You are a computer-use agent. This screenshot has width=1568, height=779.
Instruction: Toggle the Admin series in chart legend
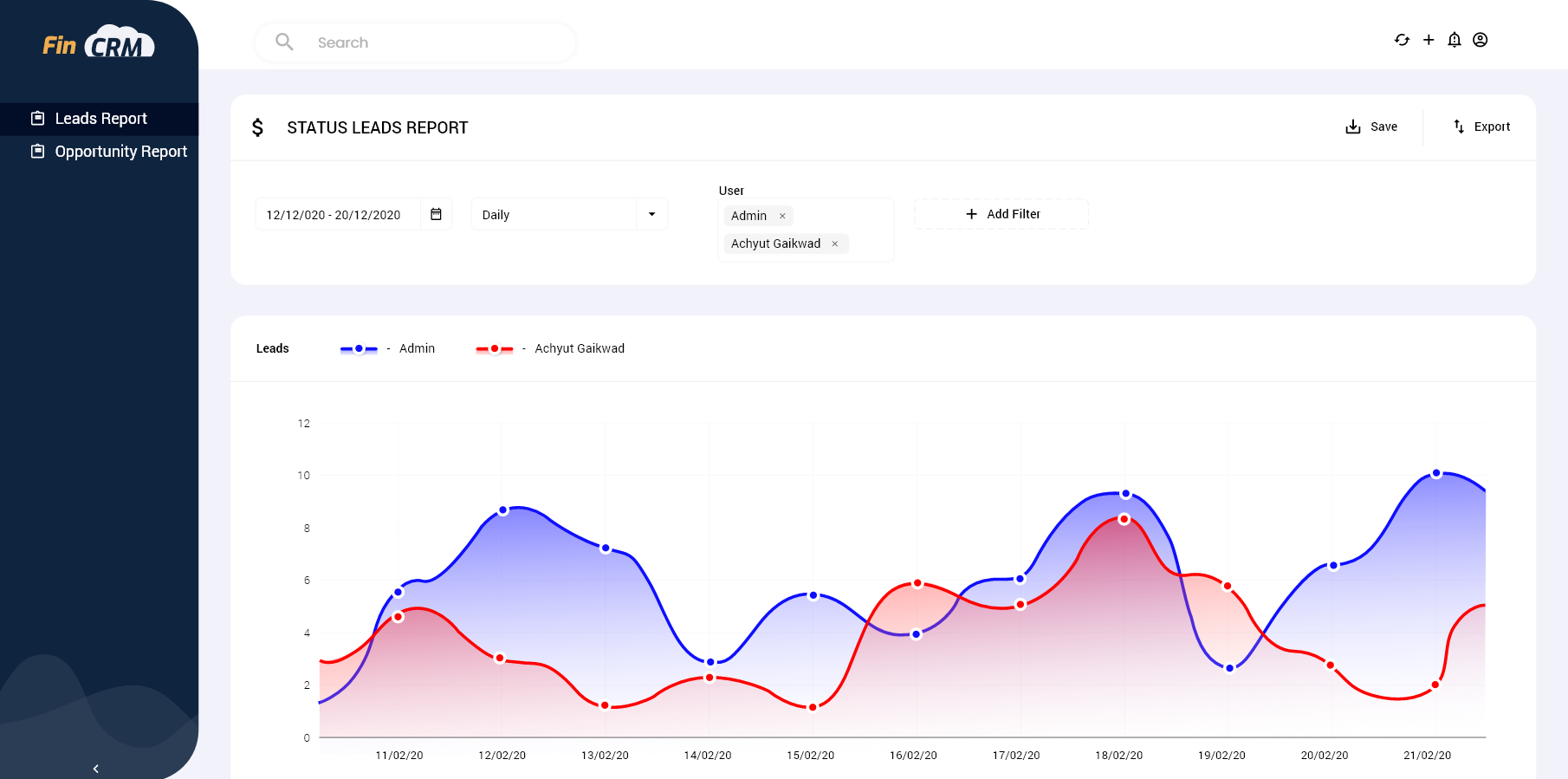(x=387, y=348)
